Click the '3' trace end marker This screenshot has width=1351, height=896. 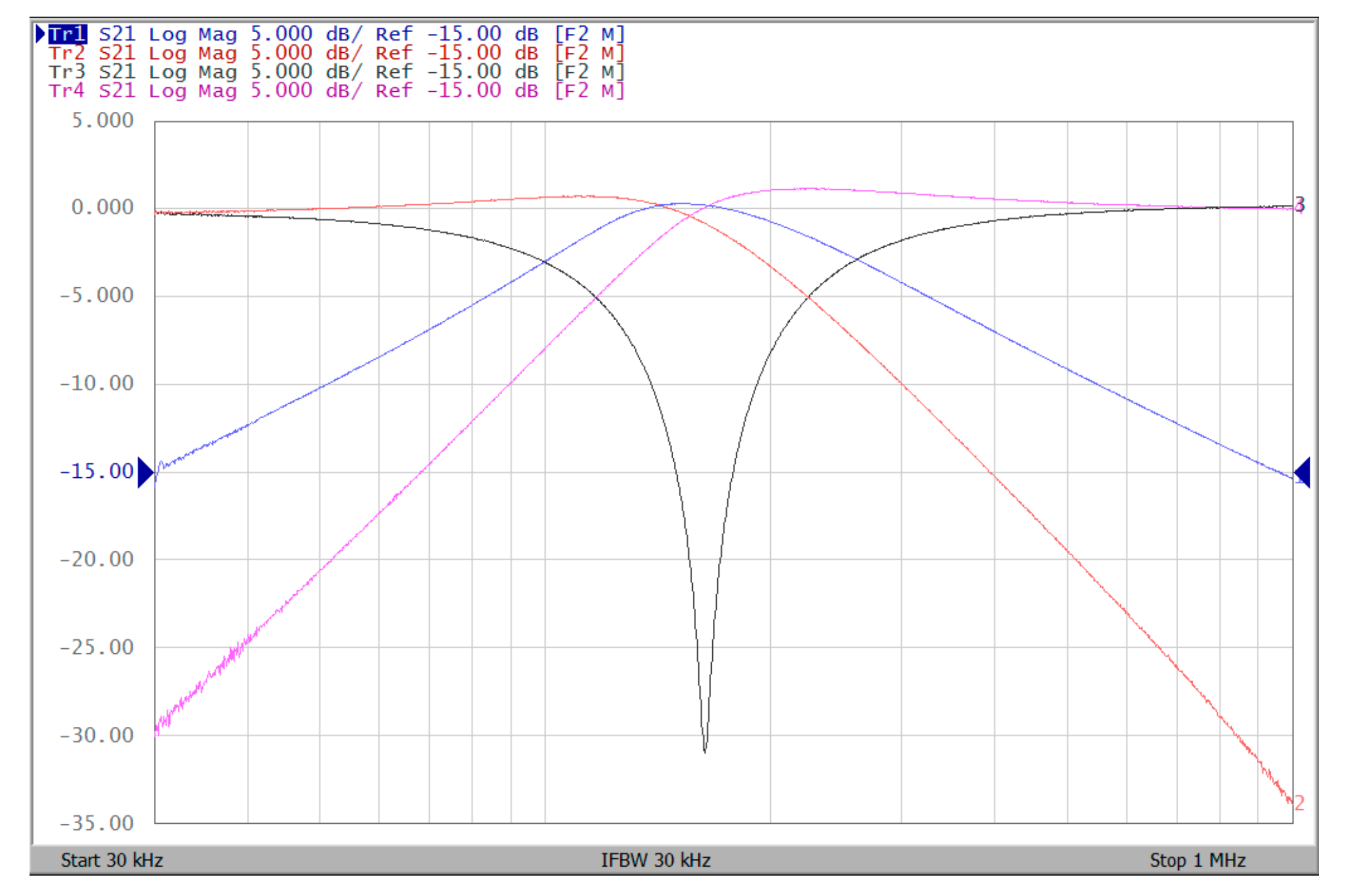pyautogui.click(x=1299, y=204)
